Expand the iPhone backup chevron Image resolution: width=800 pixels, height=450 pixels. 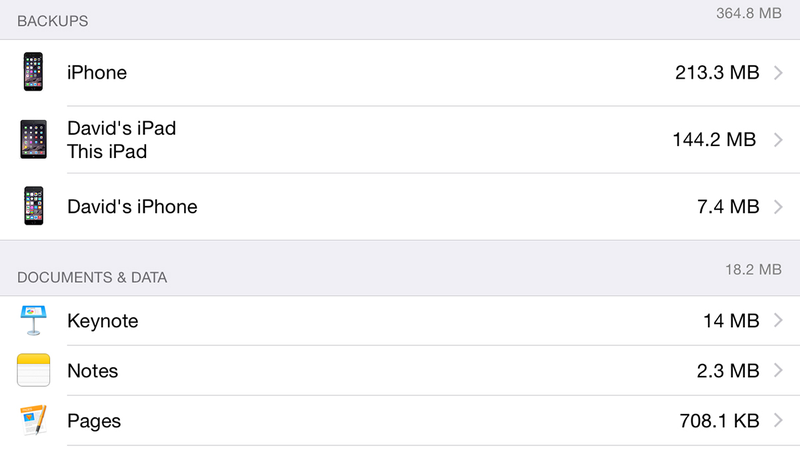click(778, 72)
